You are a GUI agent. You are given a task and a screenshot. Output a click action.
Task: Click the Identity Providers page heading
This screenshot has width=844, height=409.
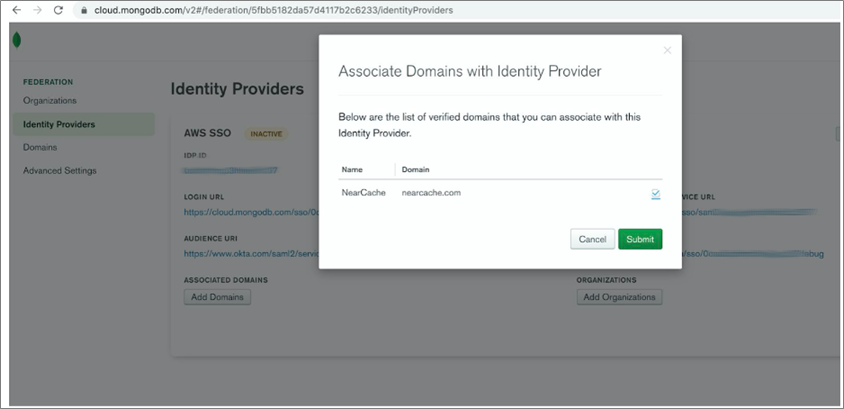237,89
